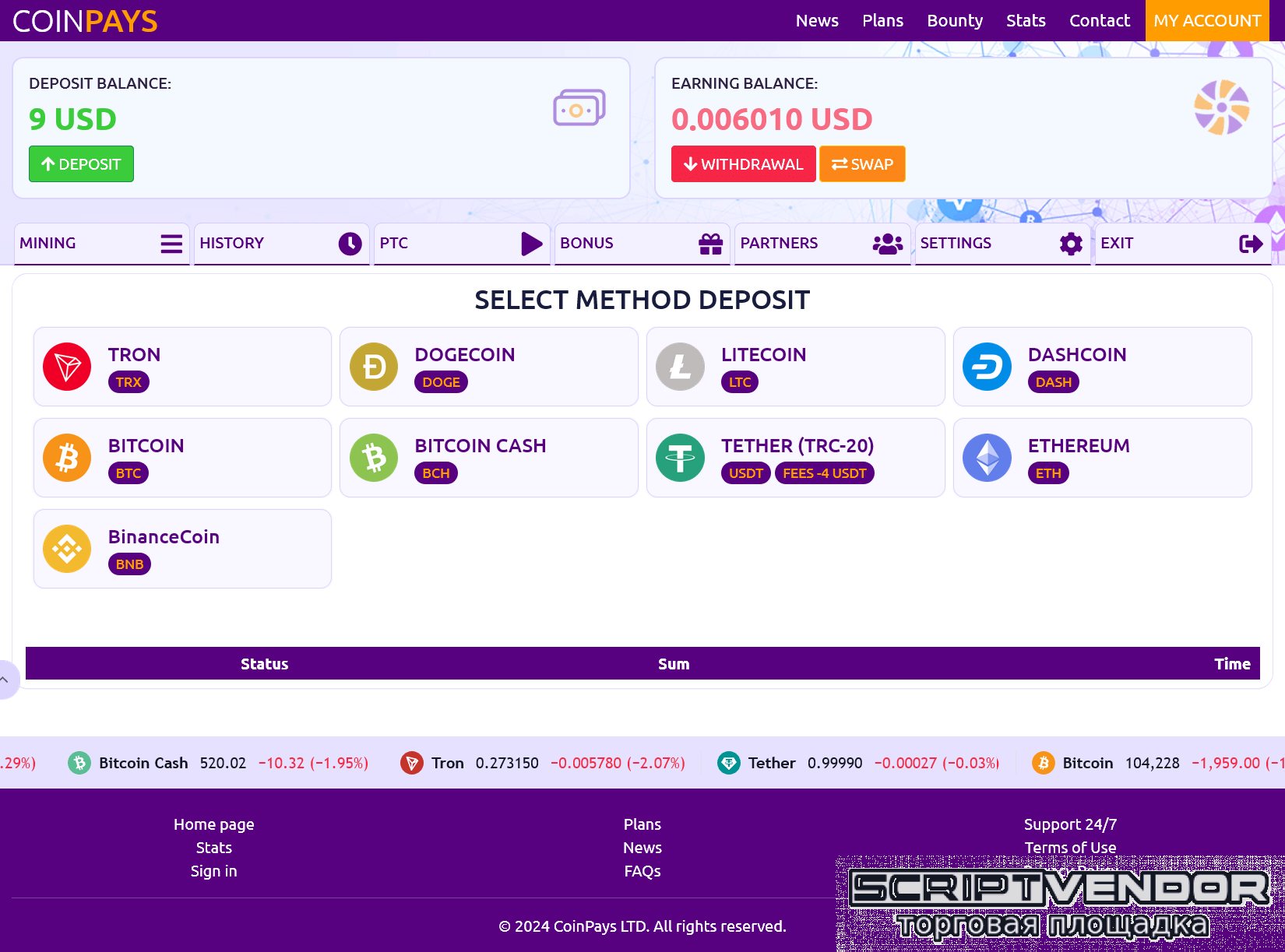Click the Status column header
Viewport: 1285px width, 952px height.
pos(265,664)
